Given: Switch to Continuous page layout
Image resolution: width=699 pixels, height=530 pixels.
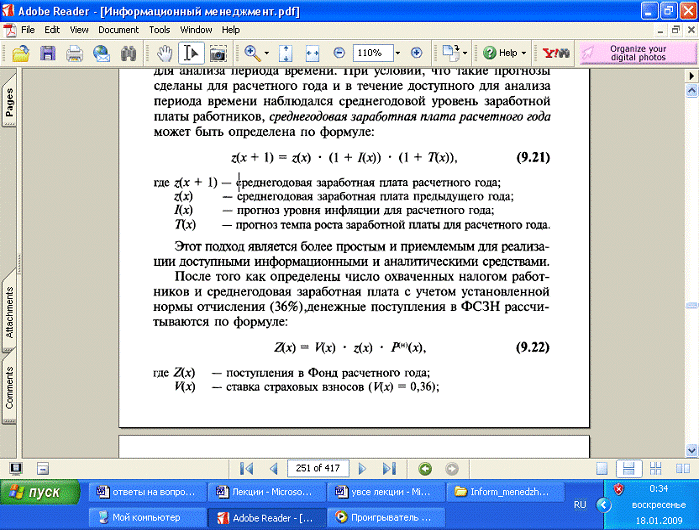Looking at the screenshot, I should (629, 468).
